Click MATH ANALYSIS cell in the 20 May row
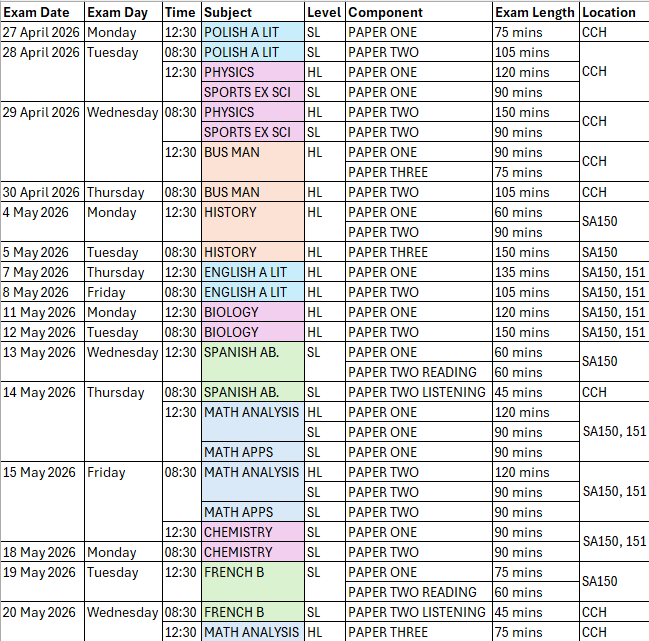649x641 pixels. pyautogui.click(x=252, y=632)
